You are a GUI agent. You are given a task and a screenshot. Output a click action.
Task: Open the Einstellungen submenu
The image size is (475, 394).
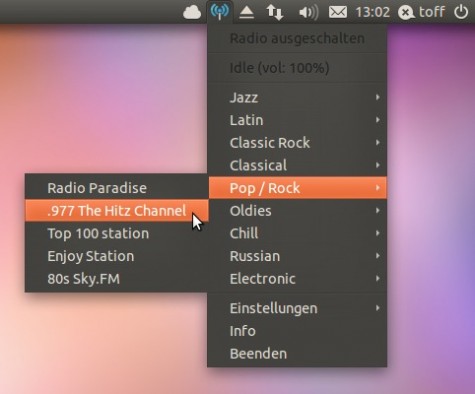pos(297,308)
